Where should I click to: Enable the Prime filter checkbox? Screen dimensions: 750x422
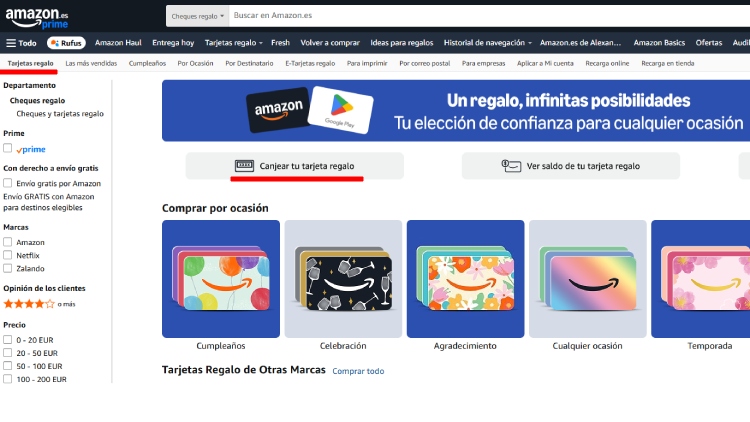(x=8, y=149)
